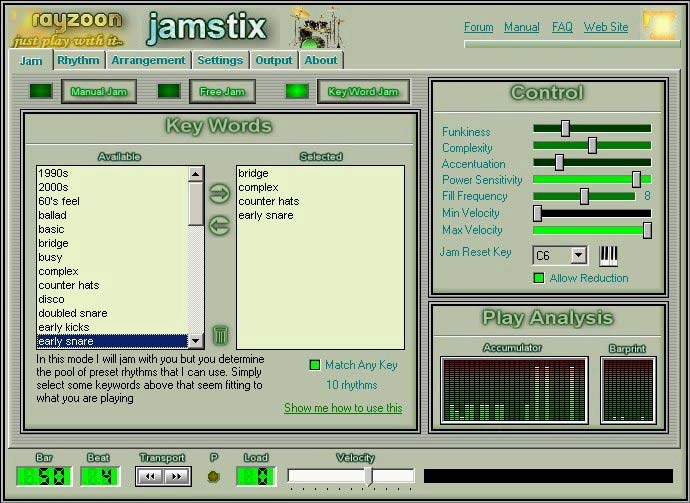Add keyword with the right arrow icon
Screen dimensions: 690x503
pyautogui.click(x=219, y=194)
